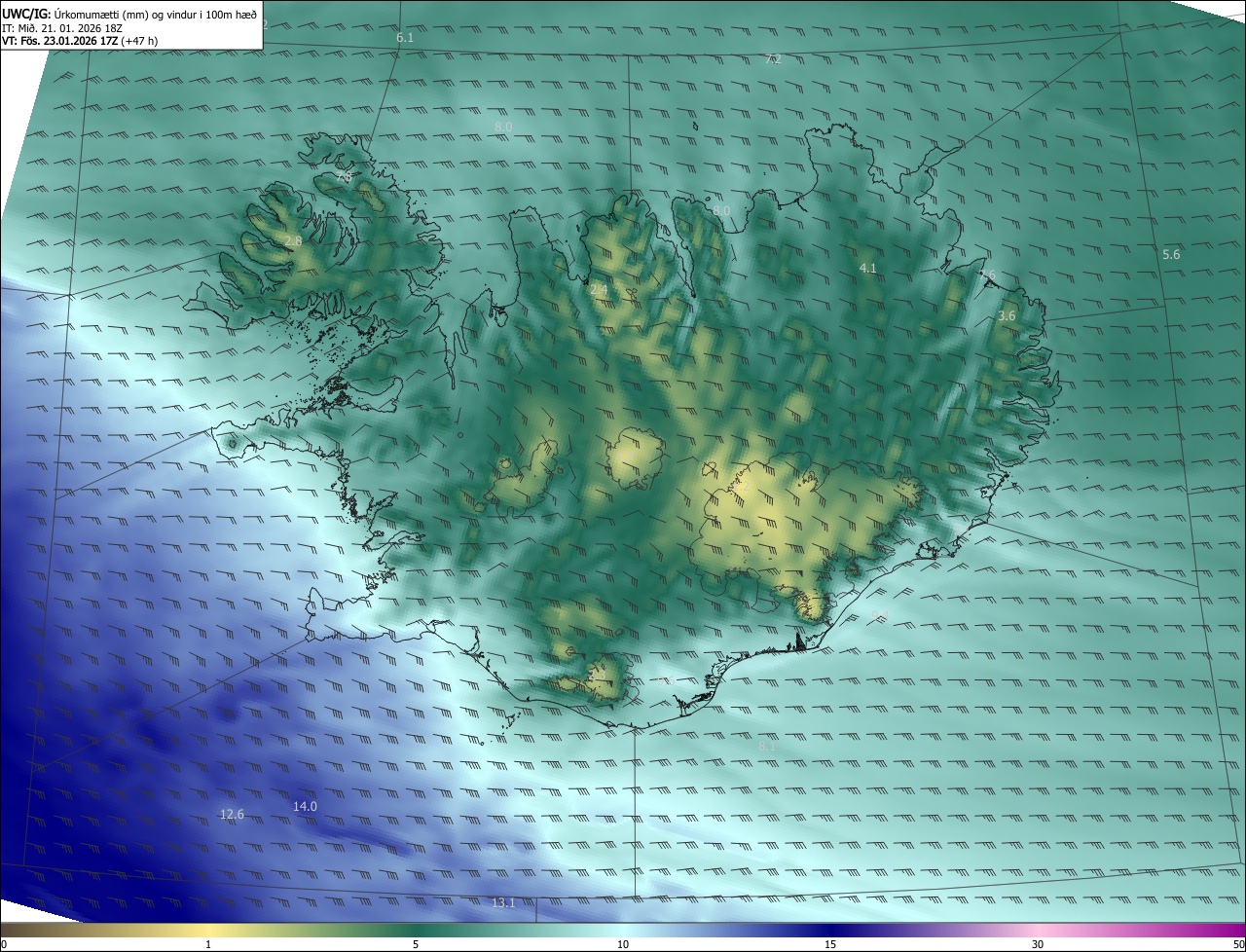This screenshot has height=952, width=1246.
Task: Click the "VT: Fös. 23.01.2026 17Z (+47 h)" line
Action: (78, 41)
